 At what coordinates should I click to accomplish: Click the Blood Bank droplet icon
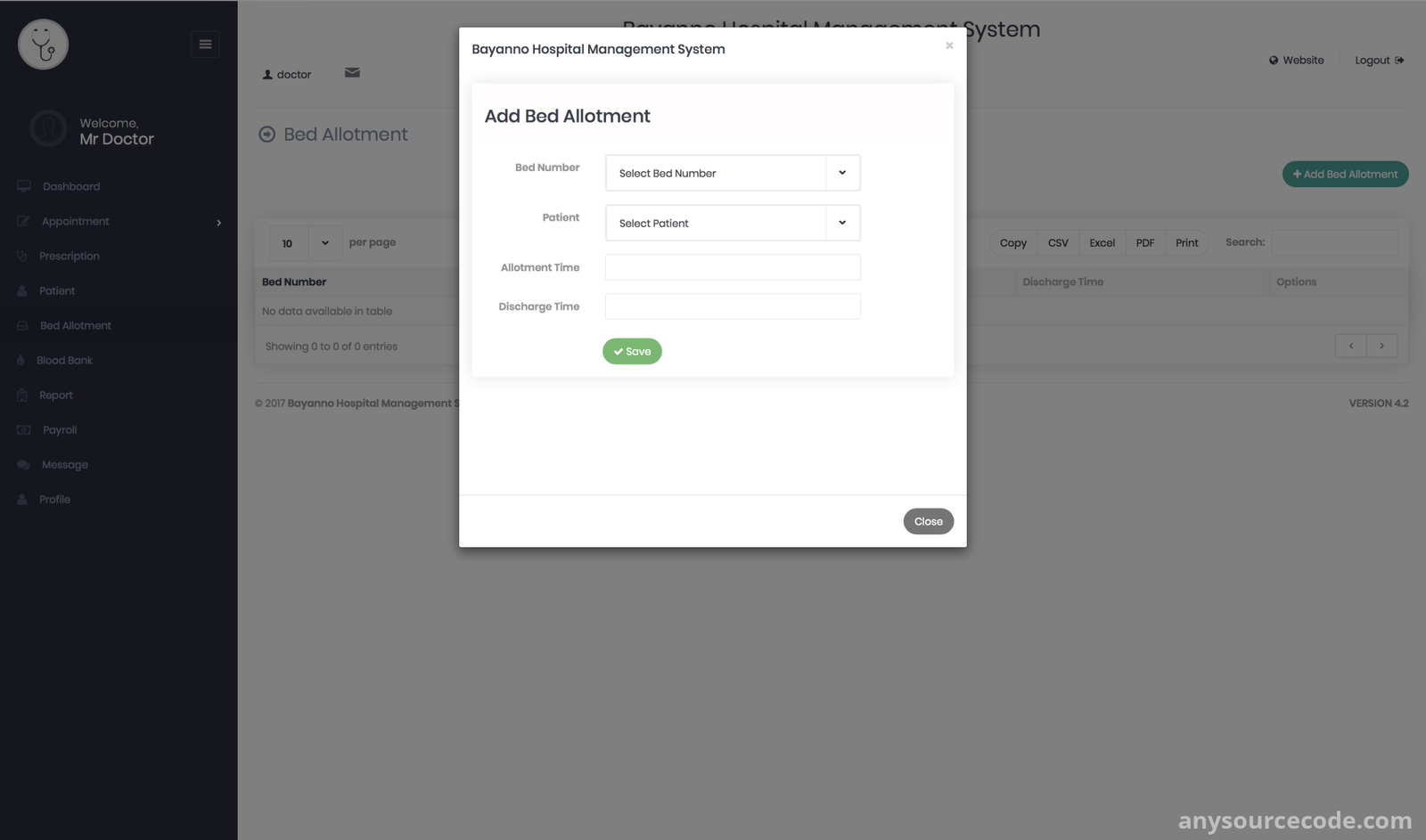[x=20, y=360]
